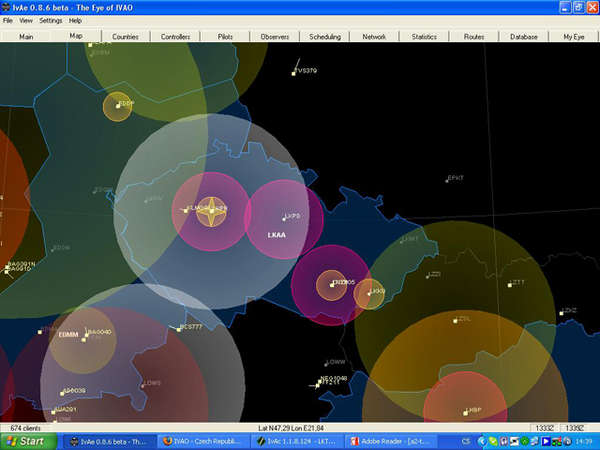Viewport: 600px width, 450px height.
Task: Select the BA0391N aircraft marker
Action: [8, 267]
